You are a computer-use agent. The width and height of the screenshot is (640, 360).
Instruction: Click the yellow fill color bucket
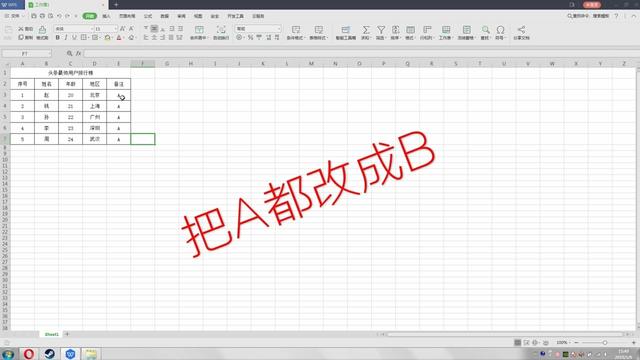107,38
